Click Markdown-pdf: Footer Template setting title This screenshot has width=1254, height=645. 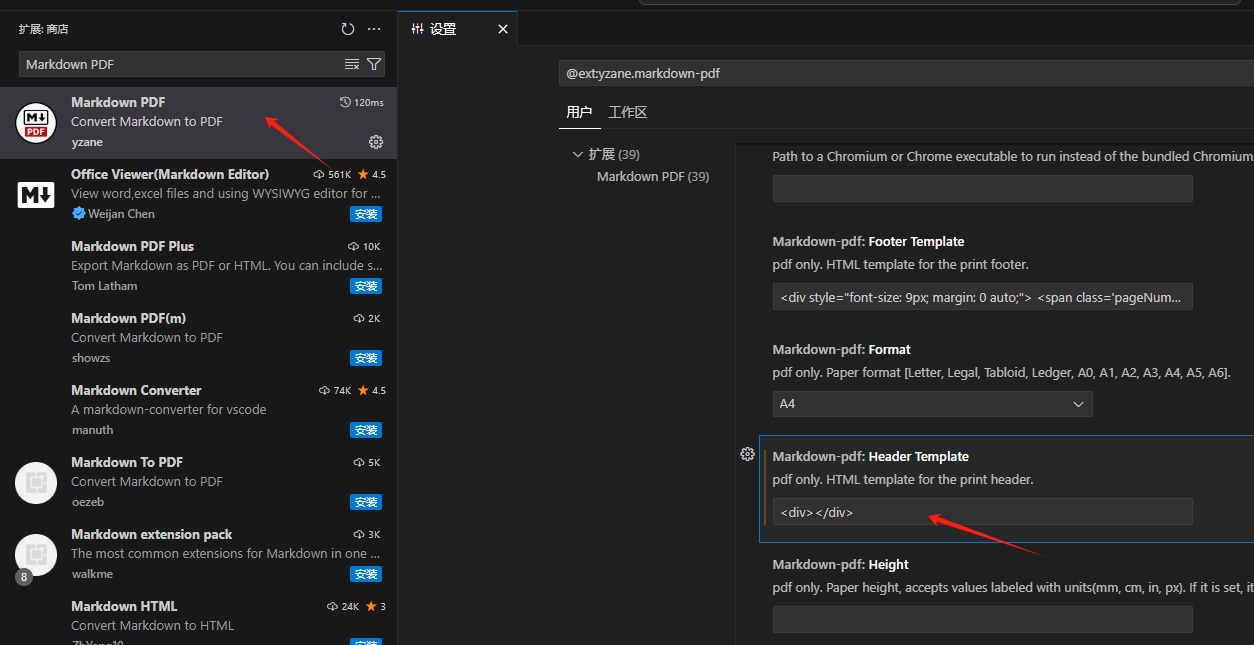click(x=868, y=241)
